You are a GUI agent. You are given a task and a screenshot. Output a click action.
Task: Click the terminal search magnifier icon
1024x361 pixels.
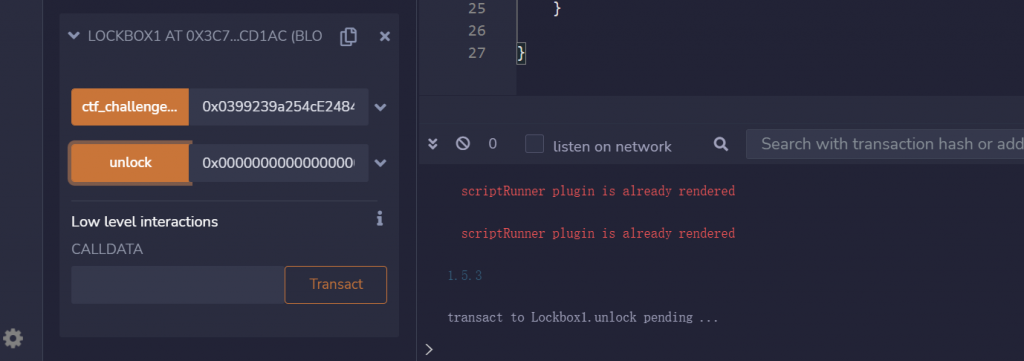point(721,144)
